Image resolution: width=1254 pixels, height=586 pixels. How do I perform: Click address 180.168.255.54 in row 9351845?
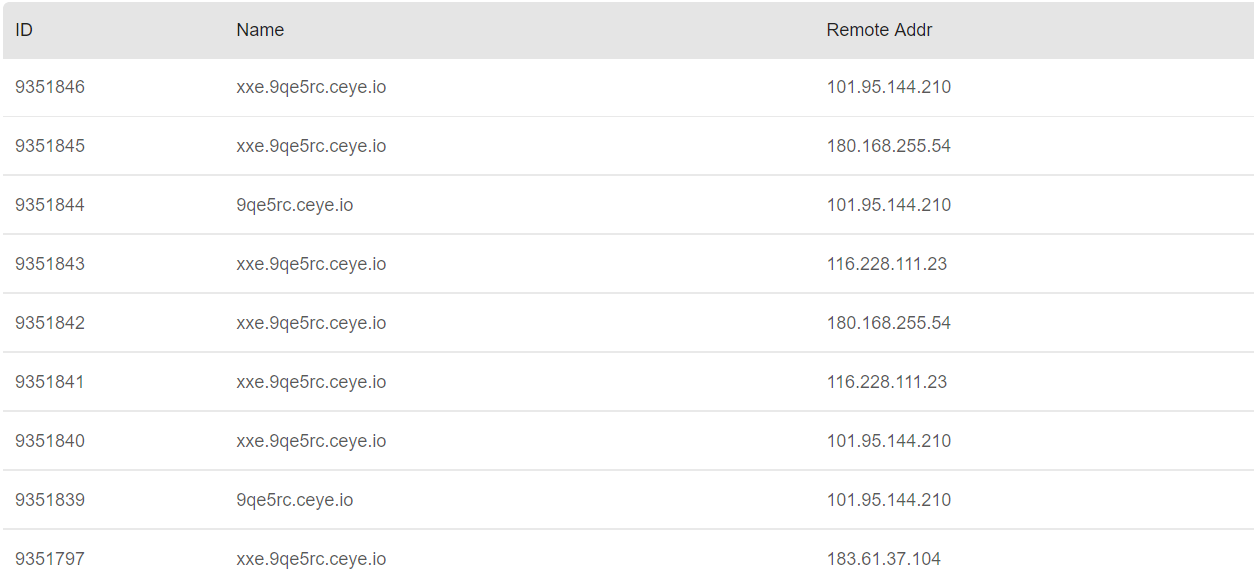click(x=889, y=146)
